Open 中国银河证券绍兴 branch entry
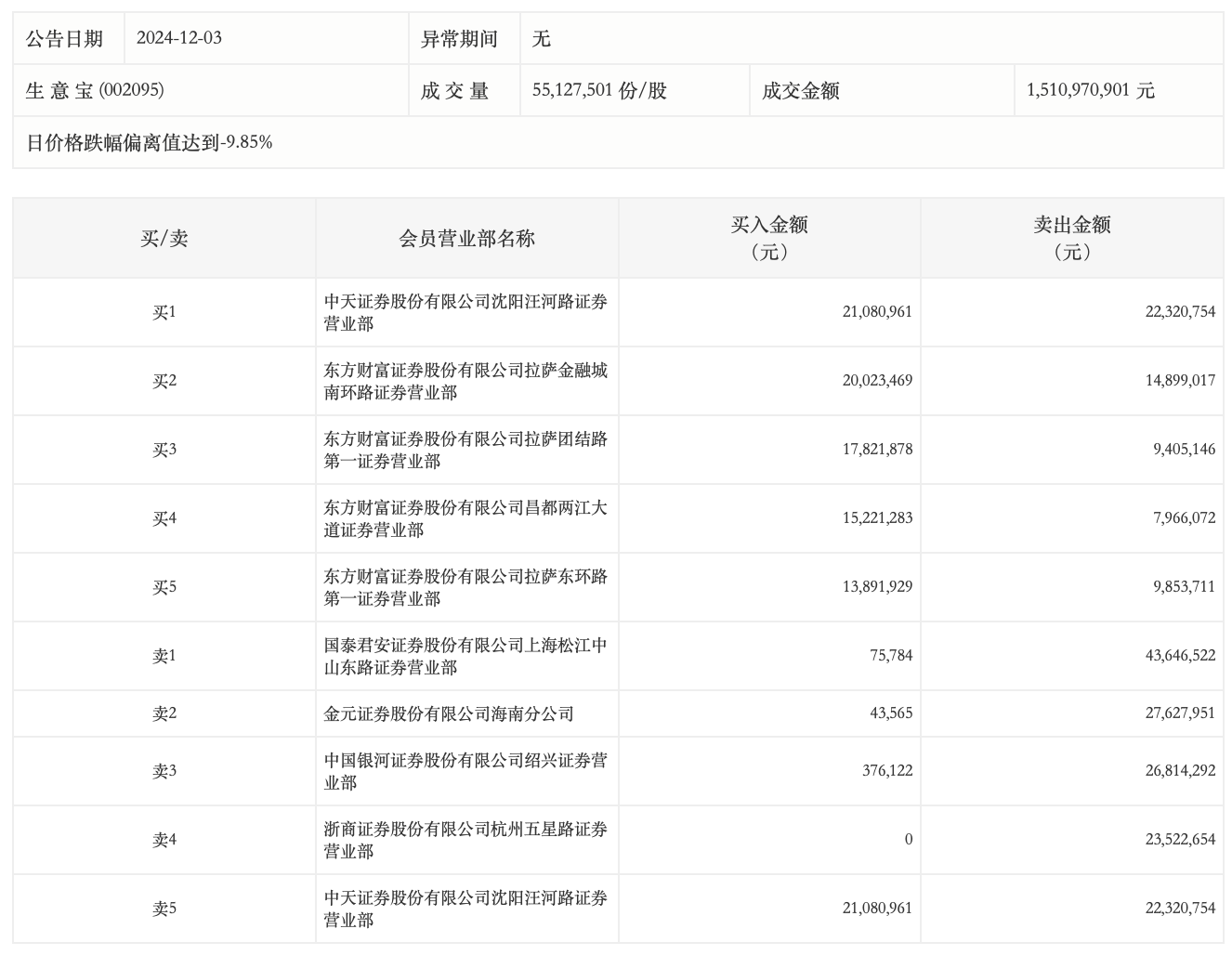The width and height of the screenshot is (1232, 955). [465, 771]
